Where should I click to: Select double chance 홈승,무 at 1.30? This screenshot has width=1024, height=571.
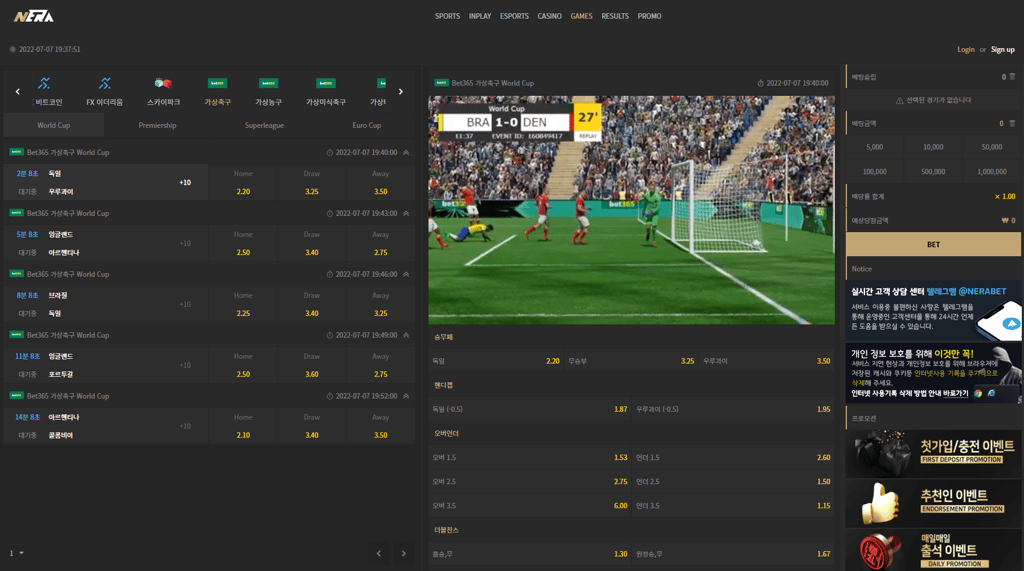click(530, 554)
